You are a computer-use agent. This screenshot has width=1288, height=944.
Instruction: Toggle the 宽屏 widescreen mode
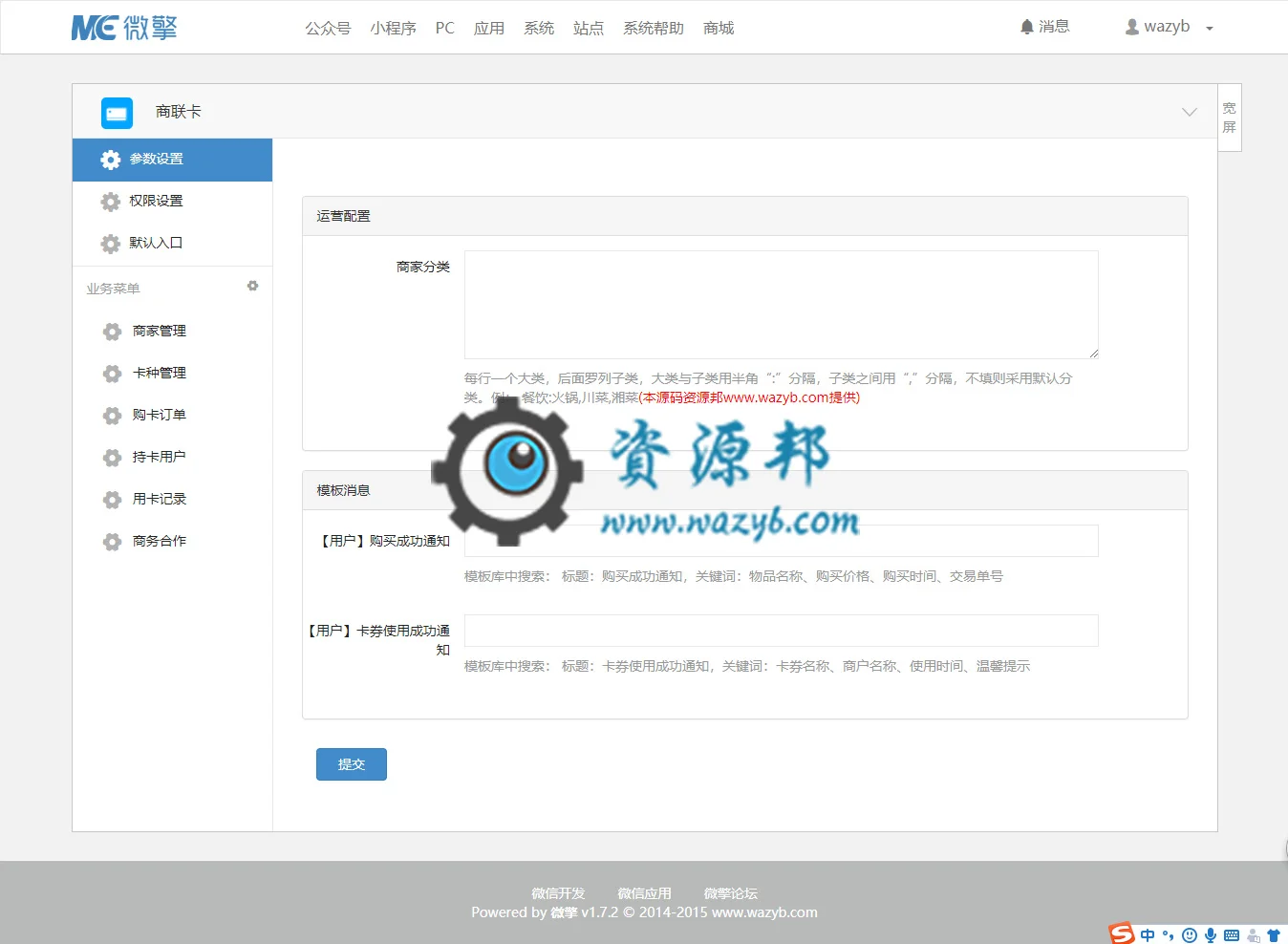point(1230,118)
